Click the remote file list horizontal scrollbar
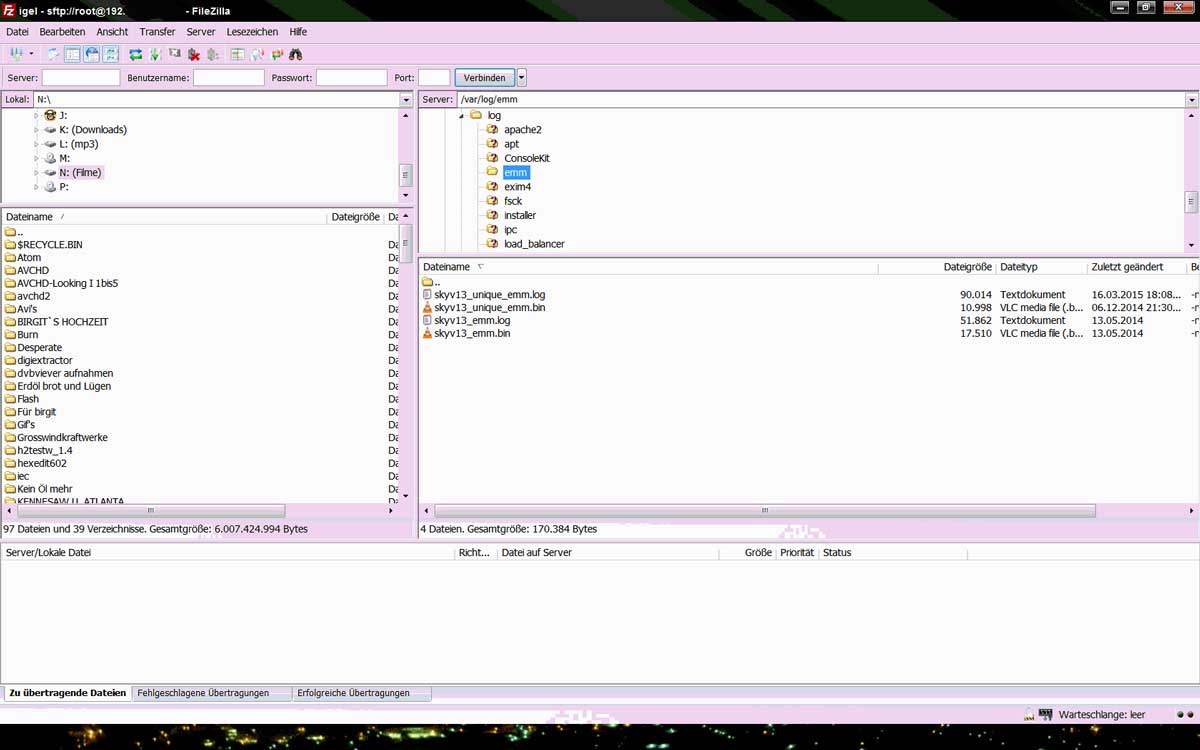This screenshot has width=1200, height=750. coord(765,510)
